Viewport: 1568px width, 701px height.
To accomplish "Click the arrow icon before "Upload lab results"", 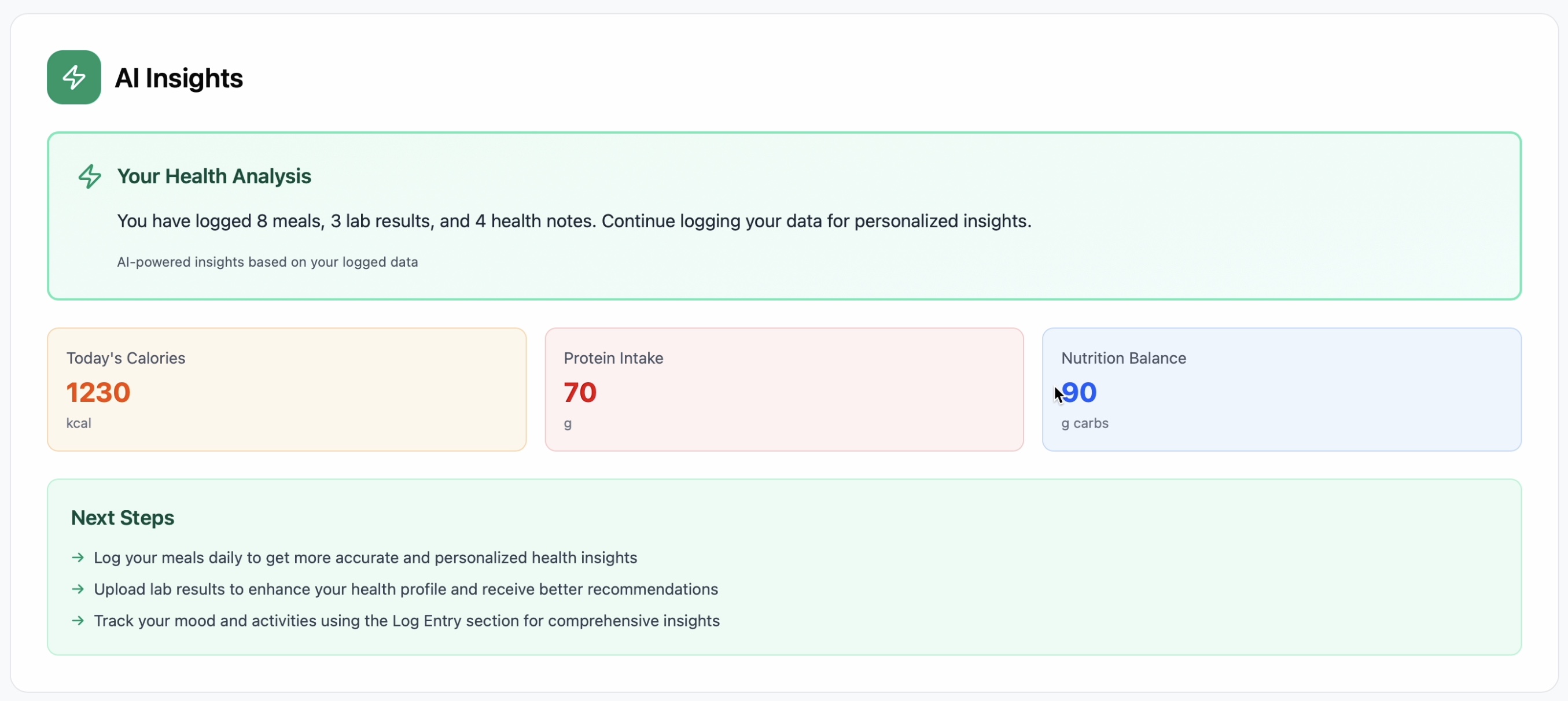I will [x=78, y=589].
